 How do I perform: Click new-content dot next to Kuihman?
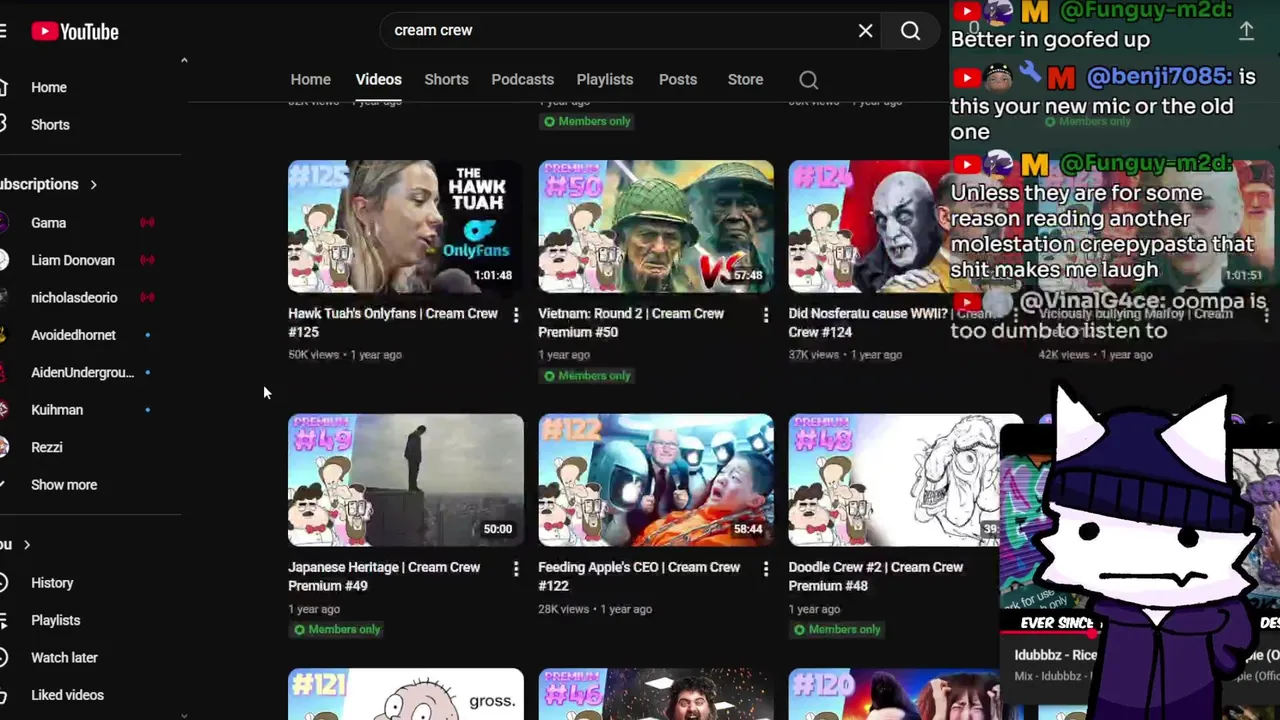[148, 410]
